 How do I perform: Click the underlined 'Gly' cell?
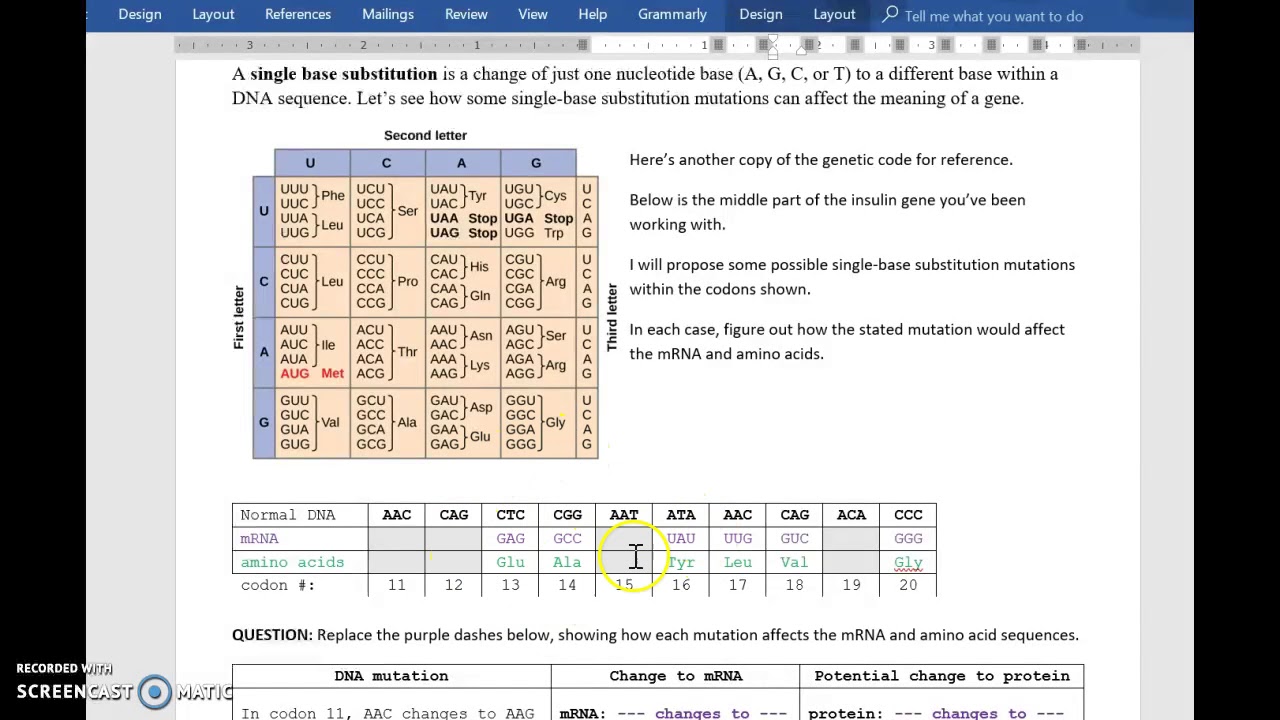[908, 562]
